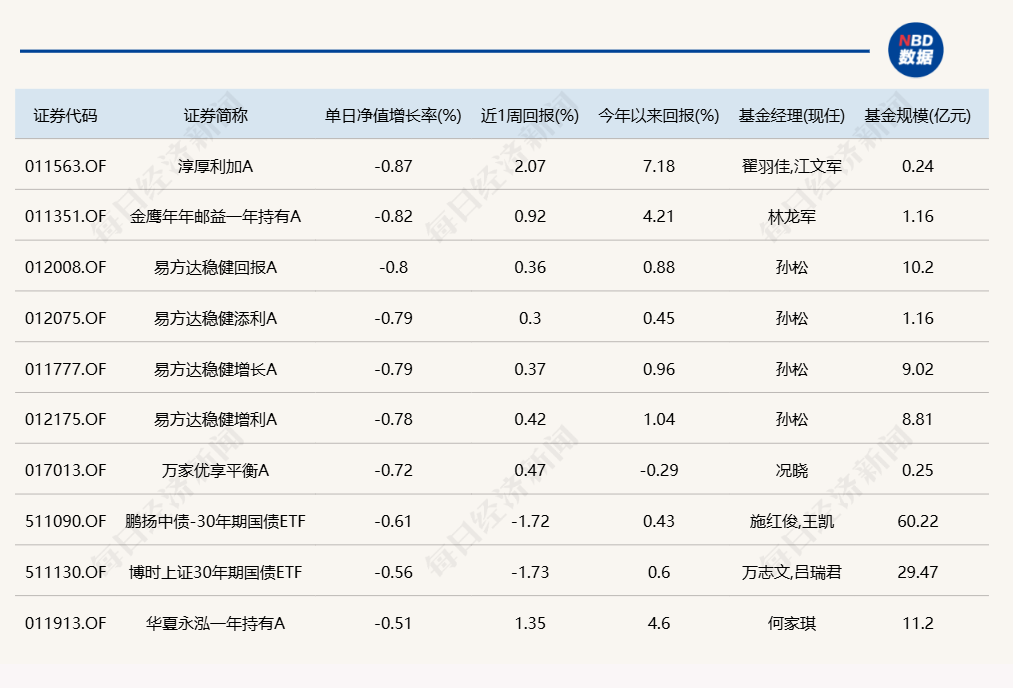Image resolution: width=1013 pixels, height=688 pixels.
Task: Click the 单日净值增长率(%) column header
Action: 393,115
